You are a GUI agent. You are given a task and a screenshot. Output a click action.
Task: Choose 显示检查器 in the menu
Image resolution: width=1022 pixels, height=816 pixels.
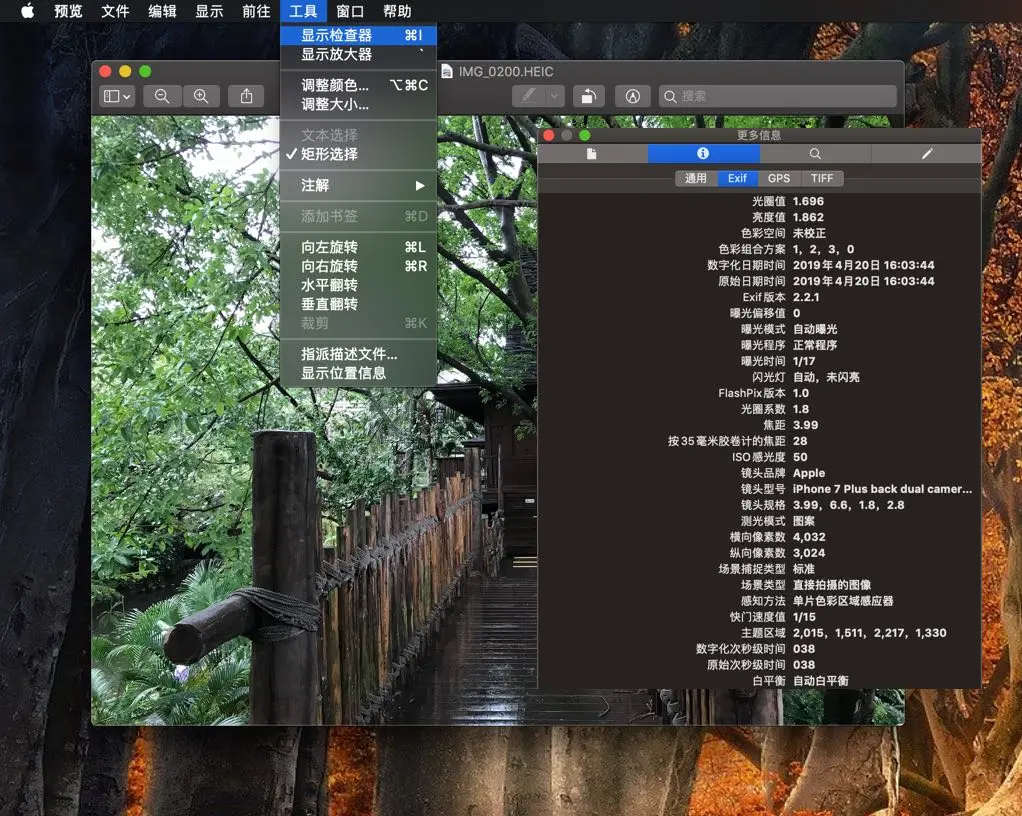pyautogui.click(x=358, y=35)
